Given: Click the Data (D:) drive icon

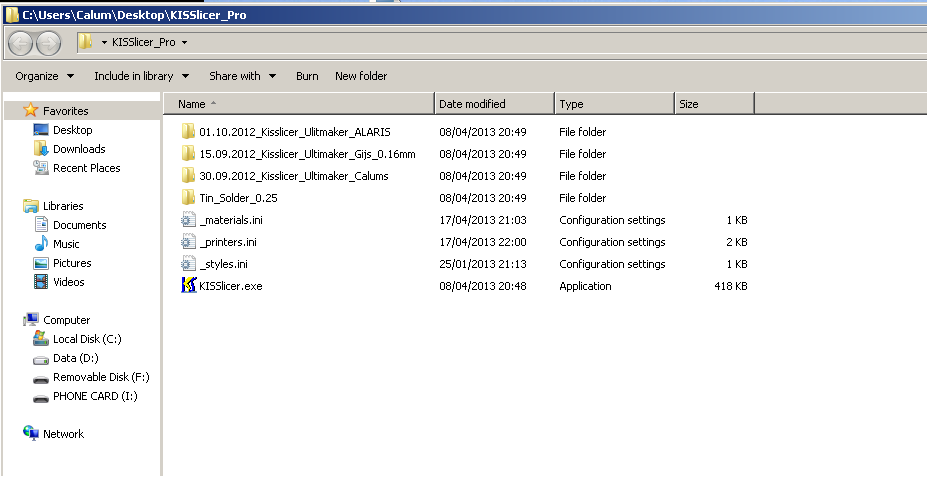Looking at the screenshot, I should 41,360.
